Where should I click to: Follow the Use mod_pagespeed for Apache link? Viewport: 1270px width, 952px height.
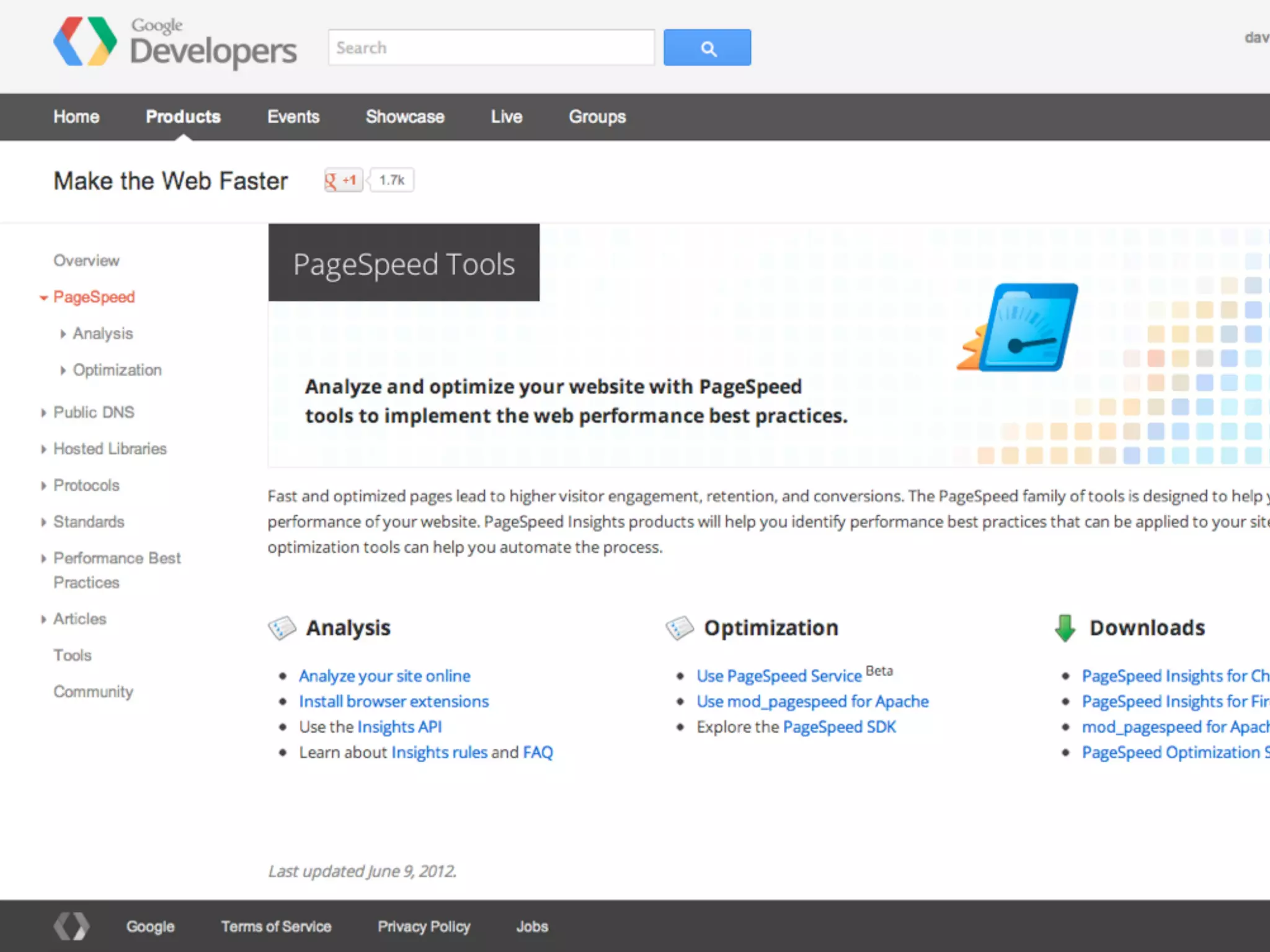pos(812,702)
